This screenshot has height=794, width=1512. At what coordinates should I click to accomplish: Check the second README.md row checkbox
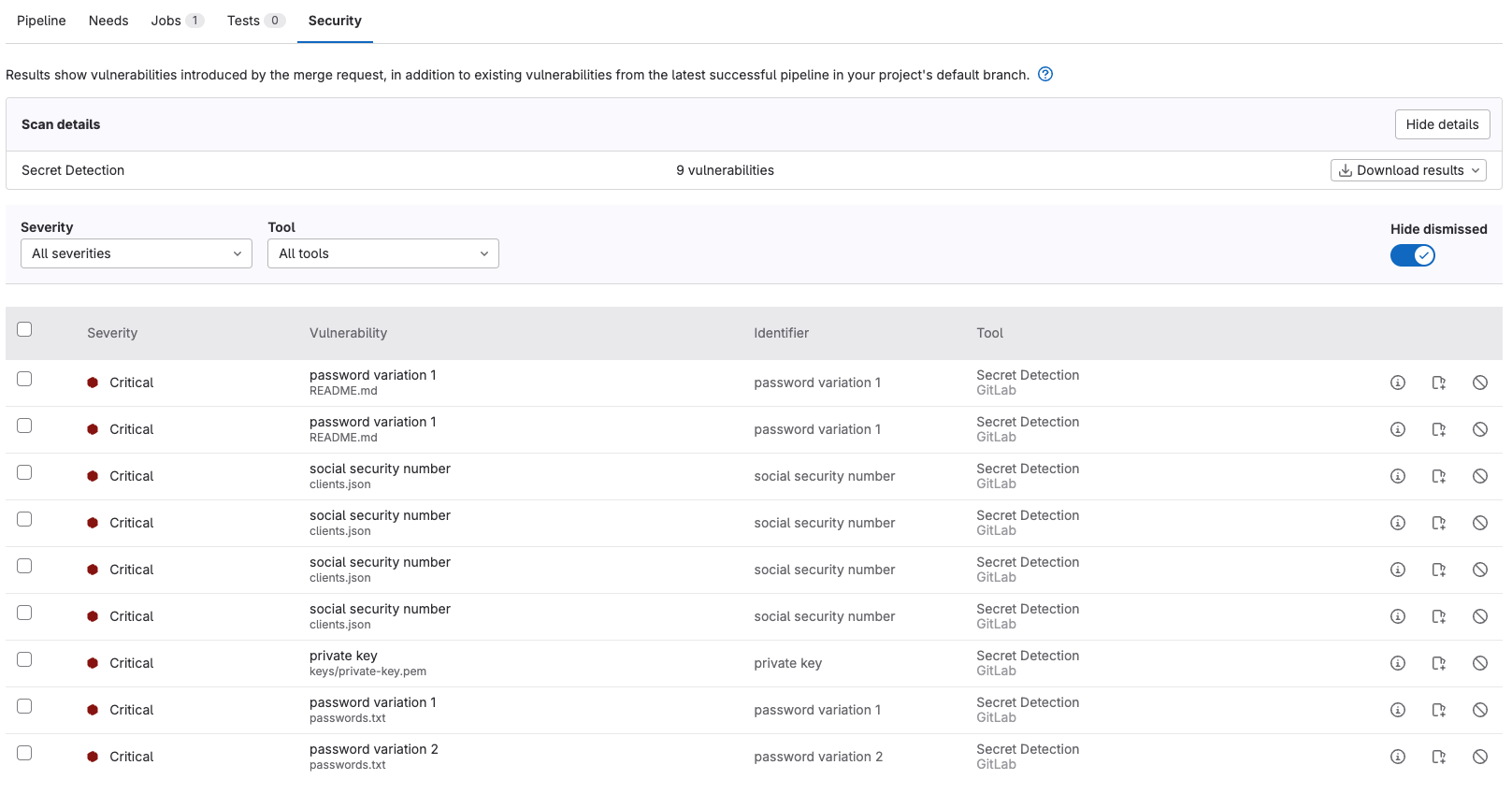coord(24,426)
